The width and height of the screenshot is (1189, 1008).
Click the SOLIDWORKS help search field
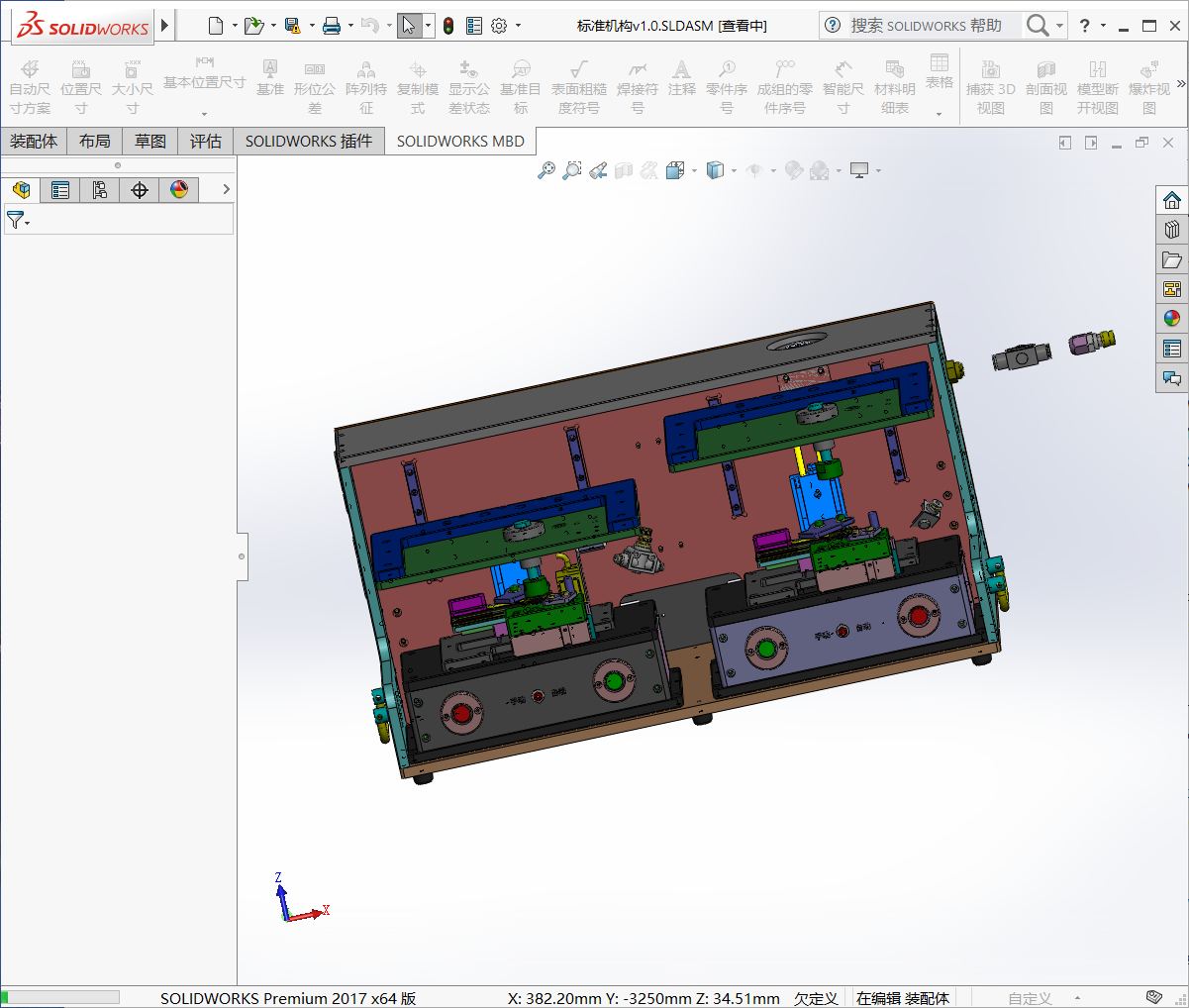coord(926,26)
